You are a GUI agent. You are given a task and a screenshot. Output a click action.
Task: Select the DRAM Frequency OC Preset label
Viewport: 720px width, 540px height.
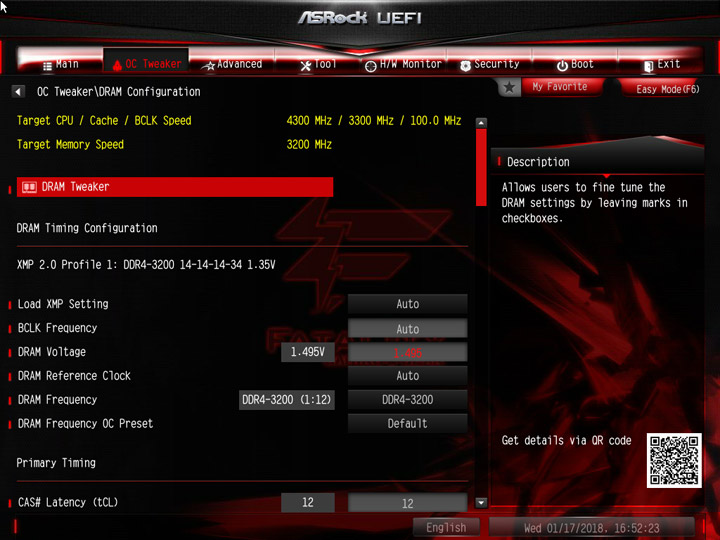pos(85,423)
